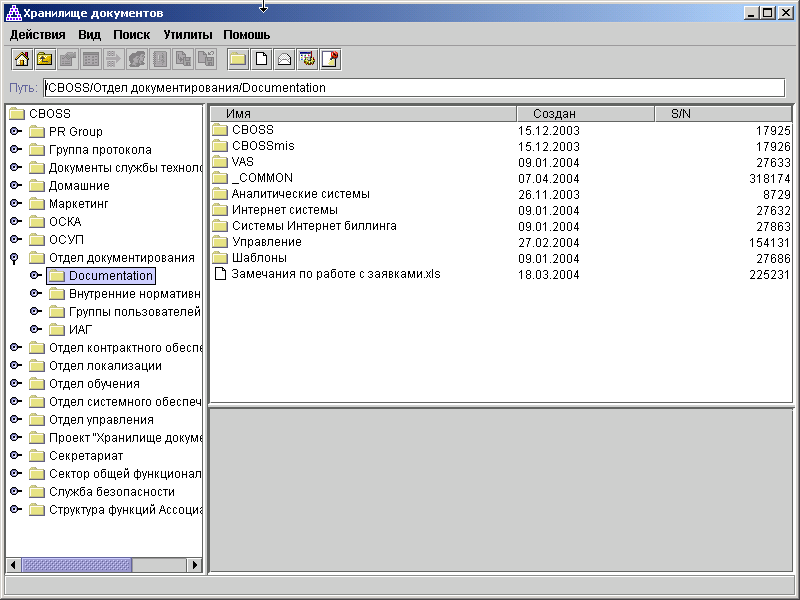
Task: Select the CBOSSmis folder row
Action: [x=501, y=146]
